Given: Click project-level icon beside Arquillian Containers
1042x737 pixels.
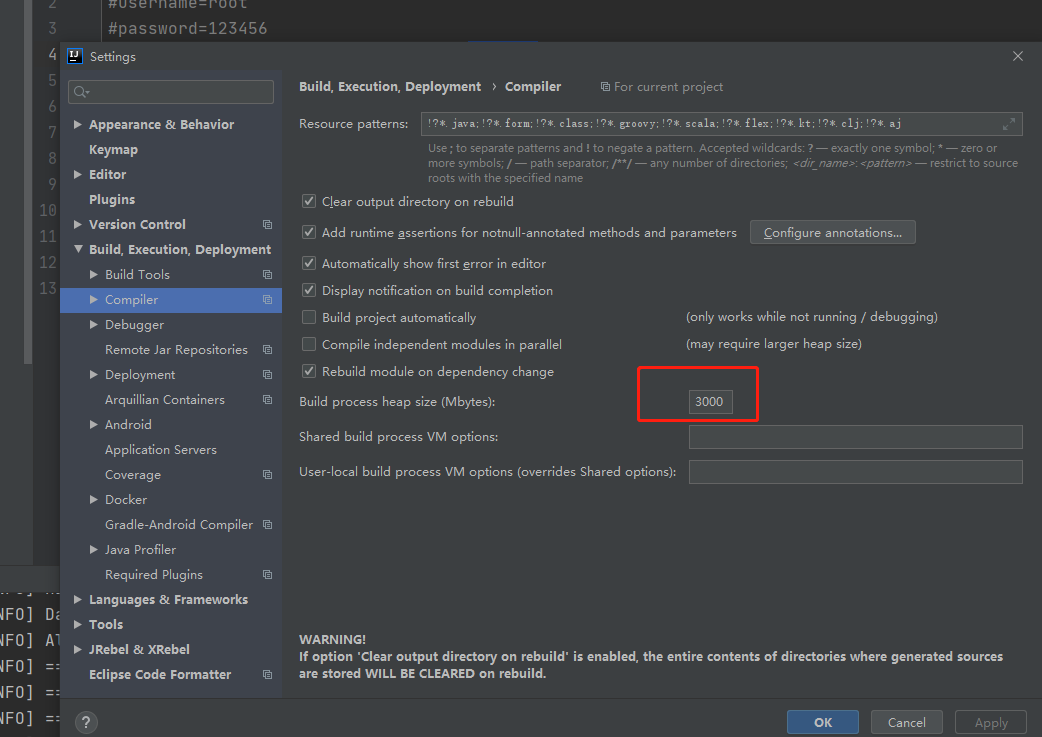Looking at the screenshot, I should point(267,399).
